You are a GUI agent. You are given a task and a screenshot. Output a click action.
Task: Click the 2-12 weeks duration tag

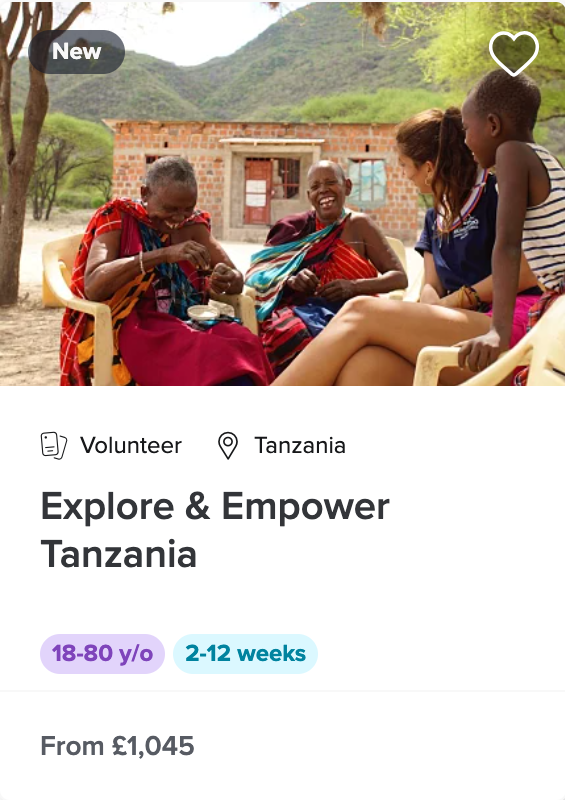click(245, 654)
